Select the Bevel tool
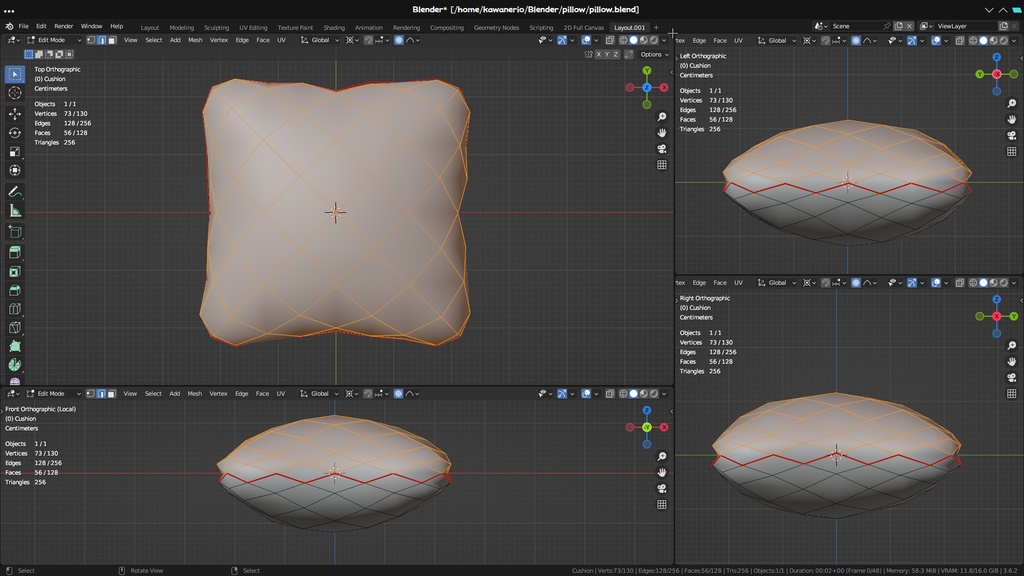Image resolution: width=1024 pixels, height=576 pixels. click(x=15, y=290)
